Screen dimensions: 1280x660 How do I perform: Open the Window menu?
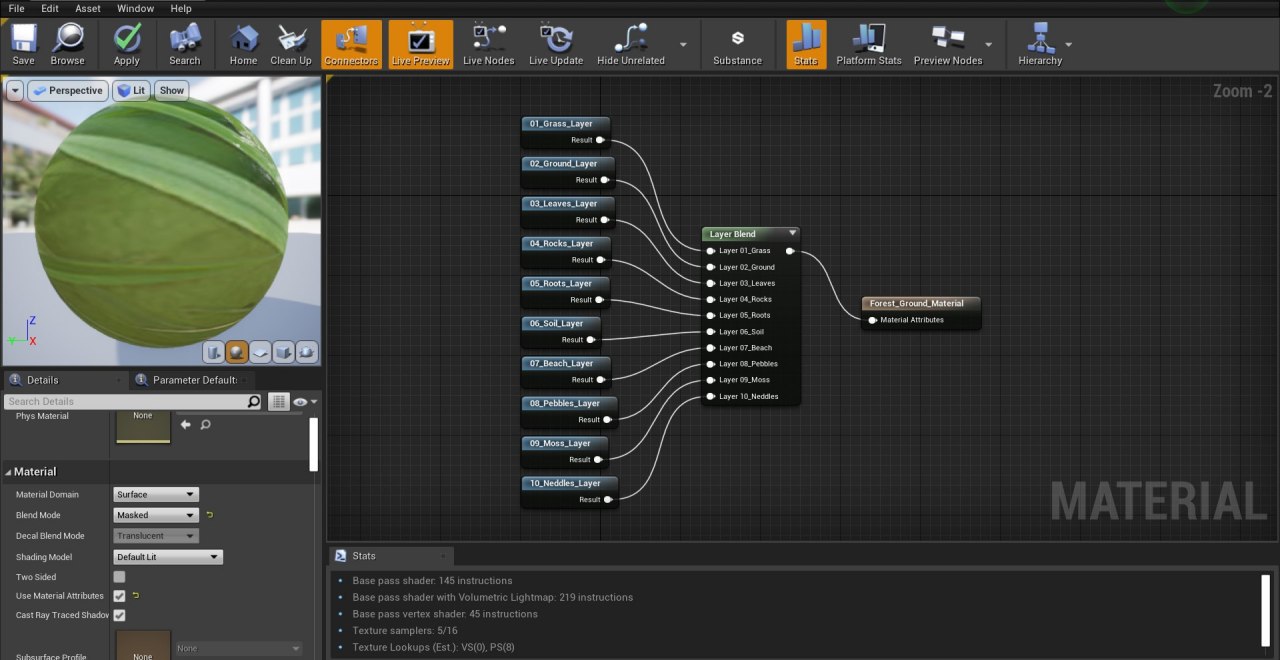click(135, 8)
